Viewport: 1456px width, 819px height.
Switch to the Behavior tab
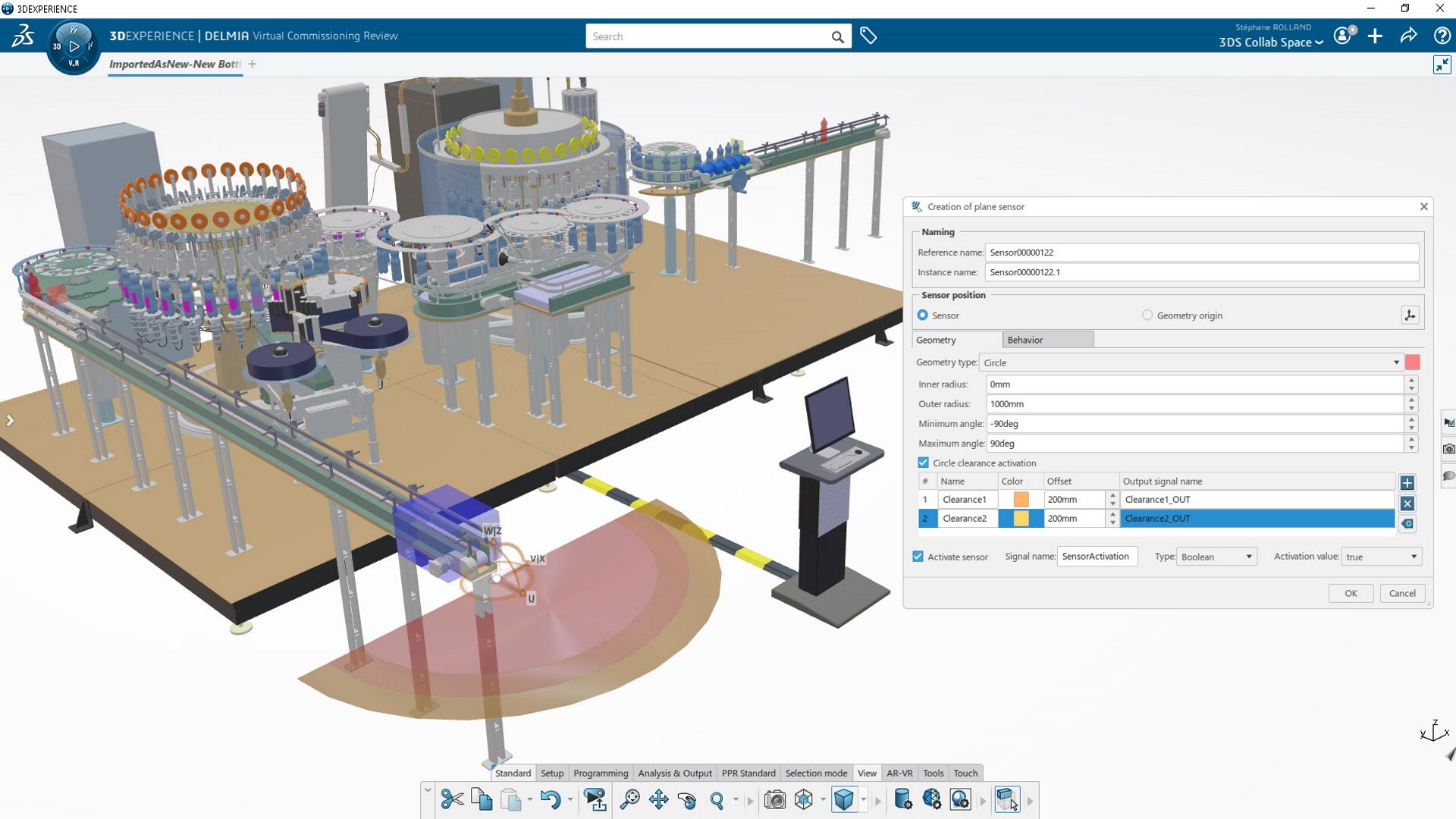(1046, 340)
